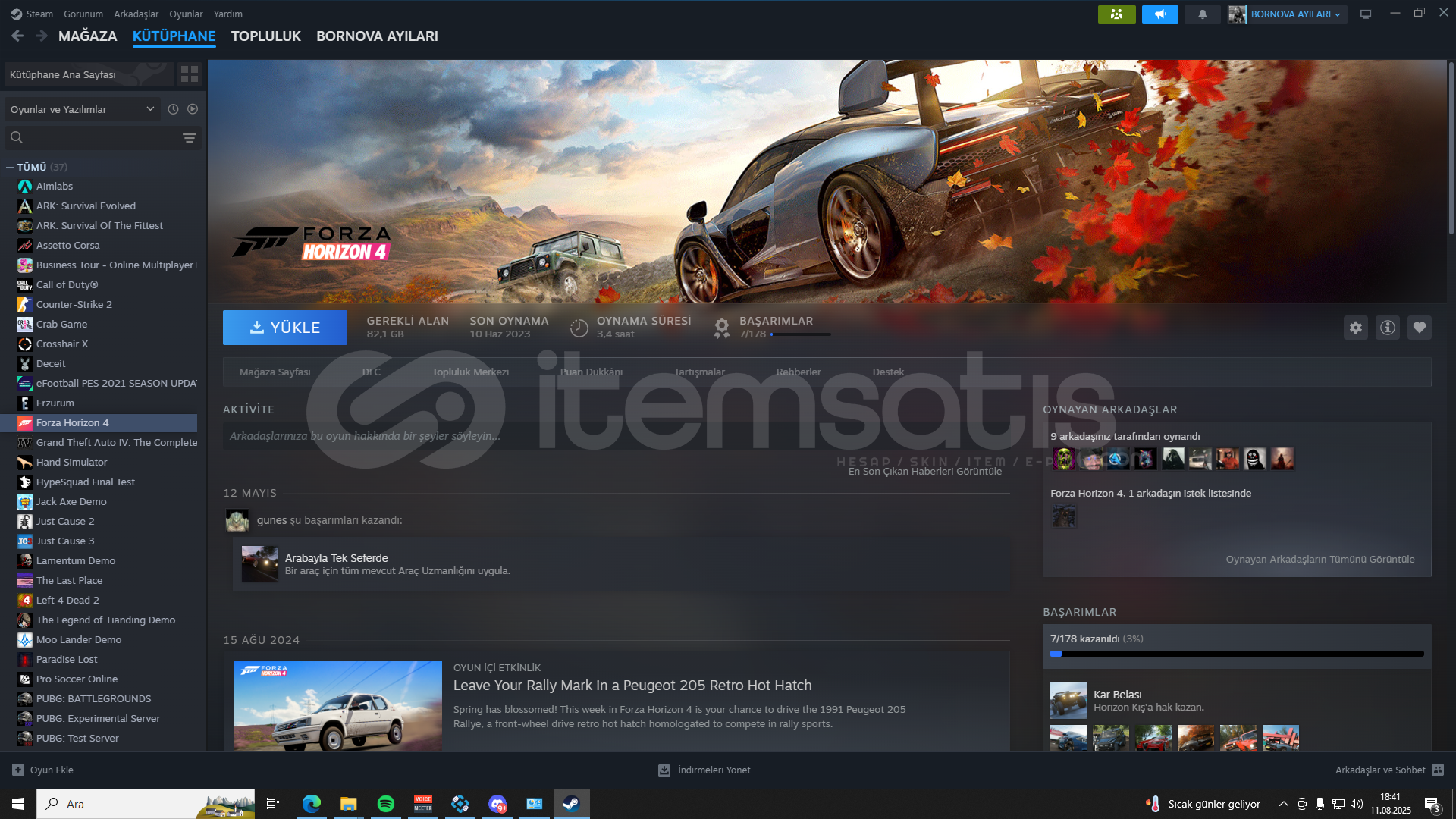Screen dimensions: 1456x819
Task: Open the BORNOVA AYILARI profile tab
Action: coord(377,36)
